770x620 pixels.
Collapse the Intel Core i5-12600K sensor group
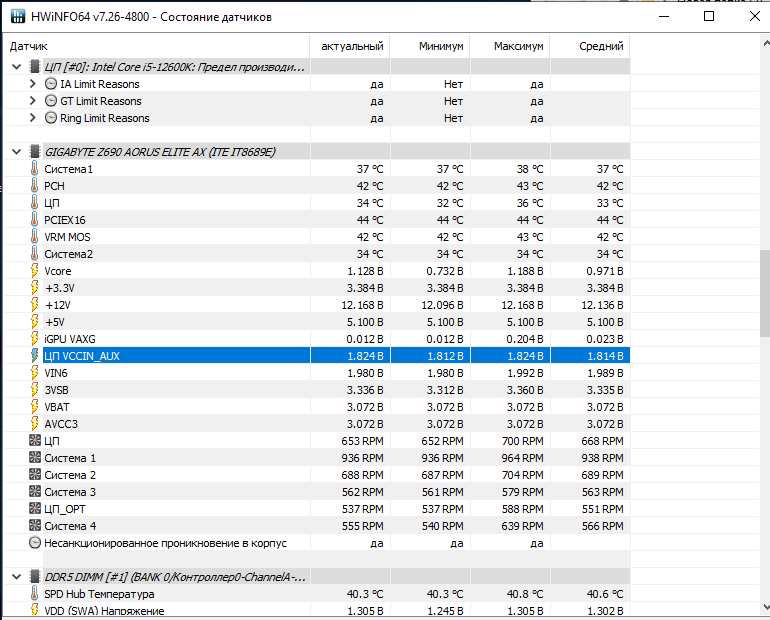click(17, 67)
